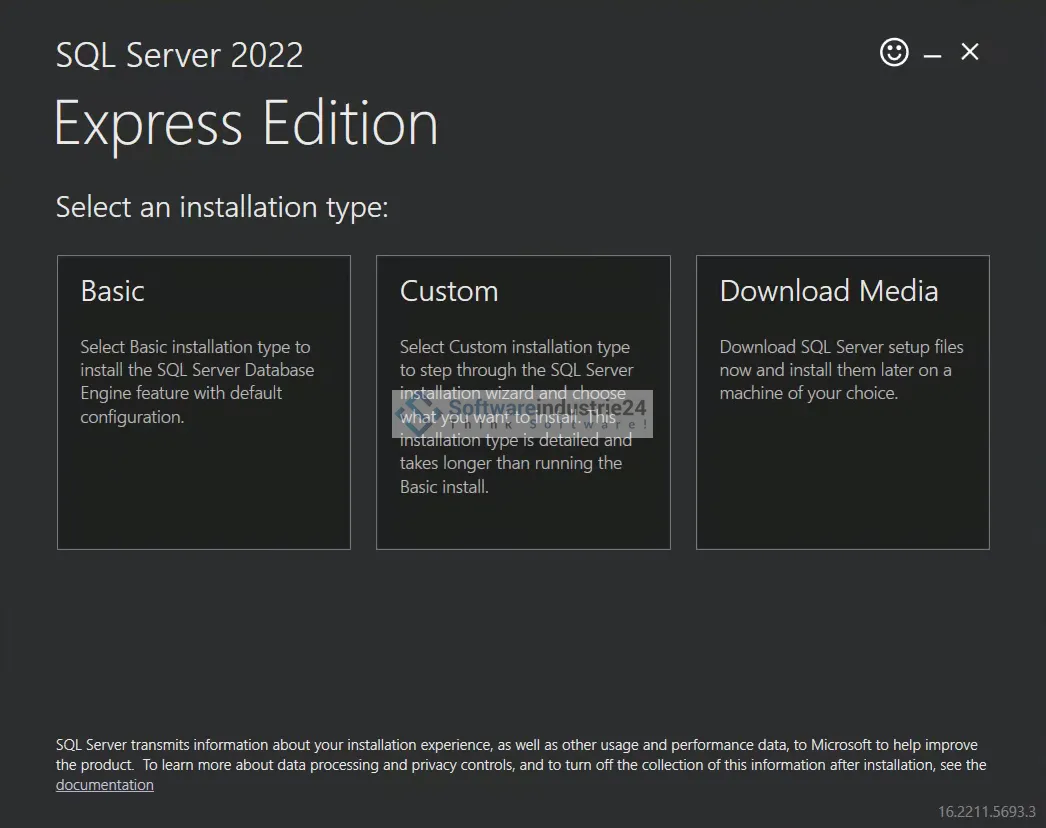Screen dimensions: 1046x828
Task: Click the smiley face feedback icon
Action: (894, 52)
